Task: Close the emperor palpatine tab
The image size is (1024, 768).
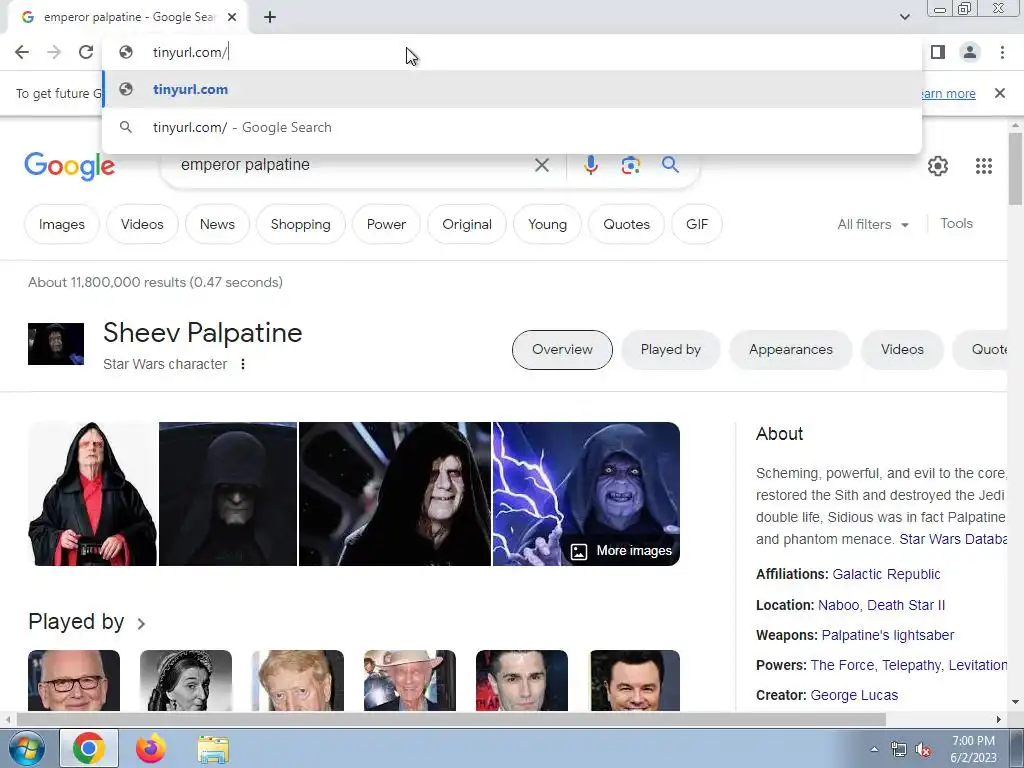Action: click(232, 17)
